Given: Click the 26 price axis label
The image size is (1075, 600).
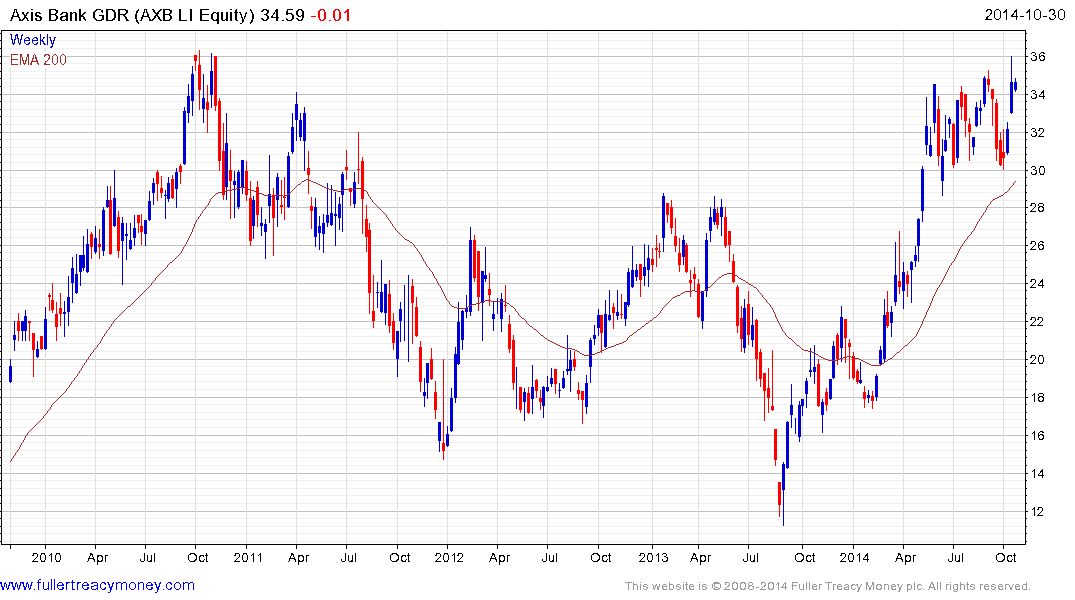Looking at the screenshot, I should (1038, 245).
